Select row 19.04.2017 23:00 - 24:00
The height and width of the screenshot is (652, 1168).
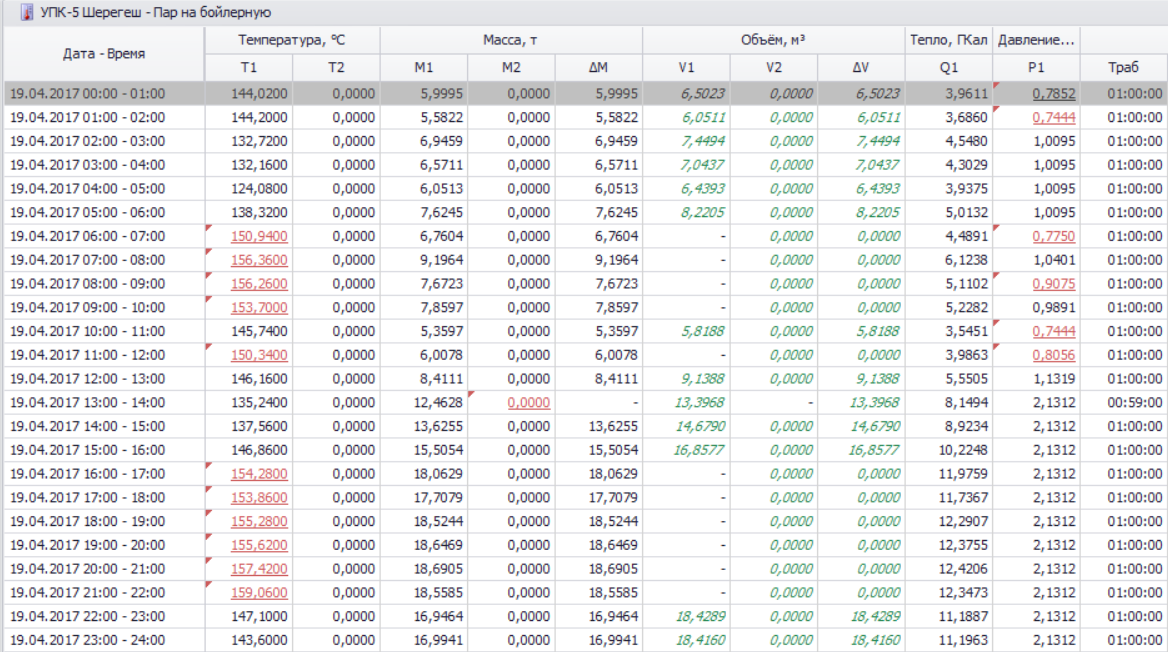point(585,640)
